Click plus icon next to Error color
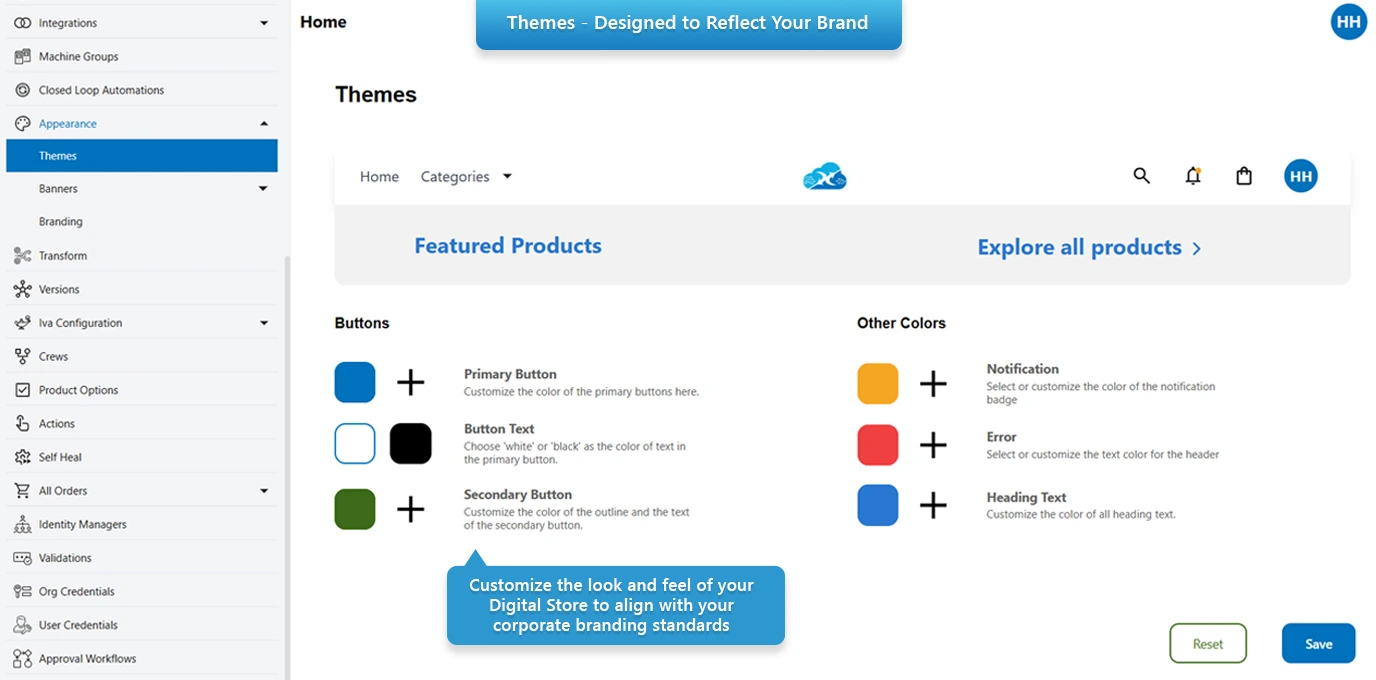1376x680 pixels. pyautogui.click(x=932, y=445)
